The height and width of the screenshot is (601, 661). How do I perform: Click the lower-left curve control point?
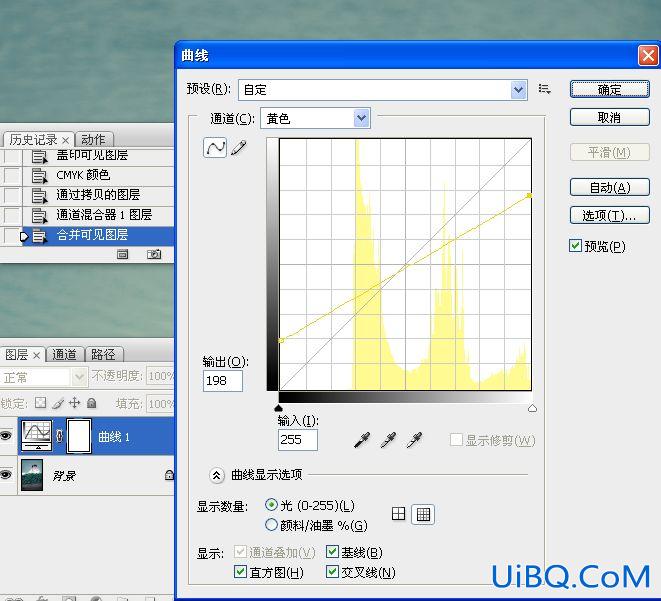pyautogui.click(x=281, y=340)
